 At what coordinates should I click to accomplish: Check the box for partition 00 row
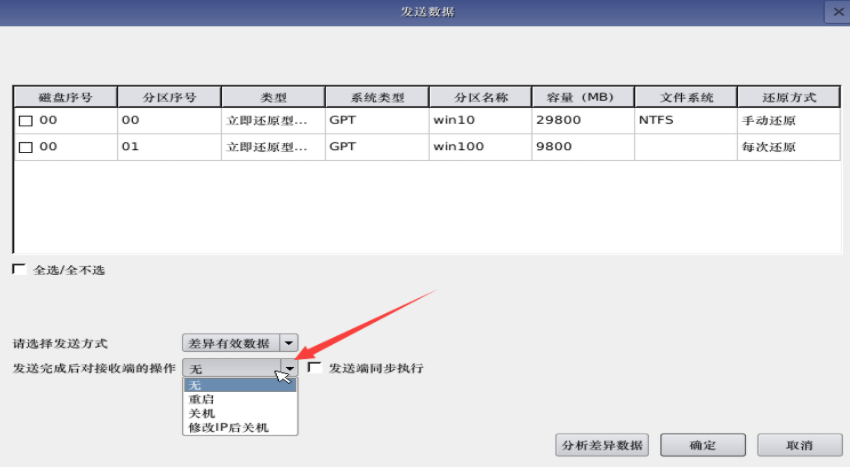click(26, 121)
